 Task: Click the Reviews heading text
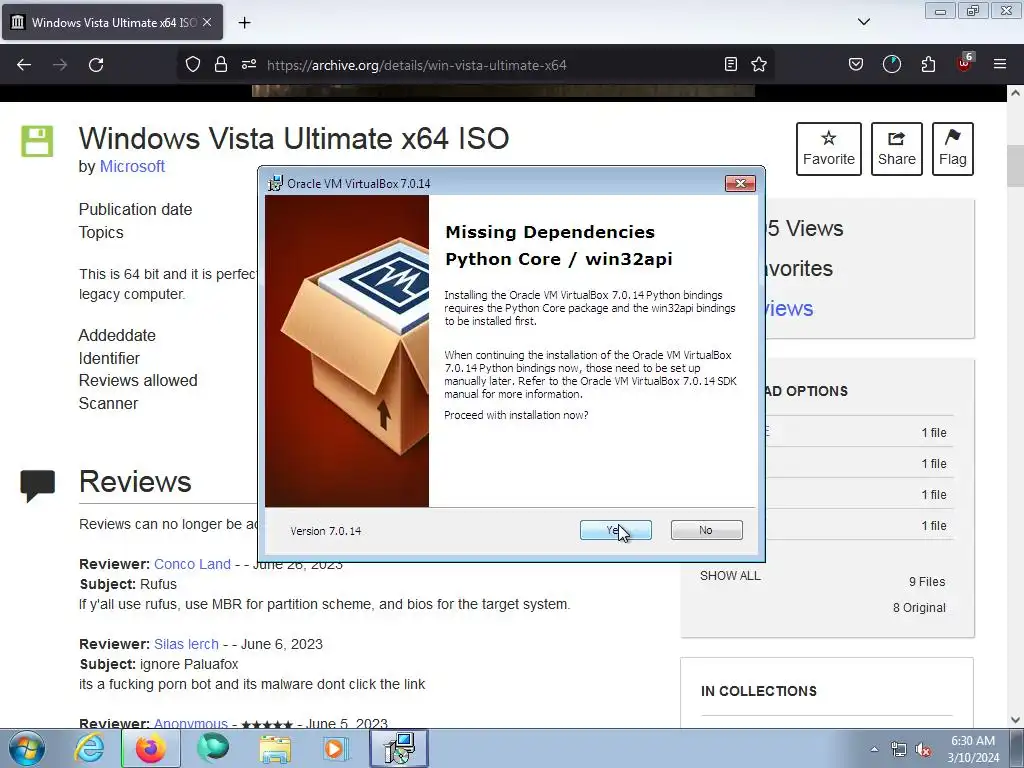click(x=135, y=482)
